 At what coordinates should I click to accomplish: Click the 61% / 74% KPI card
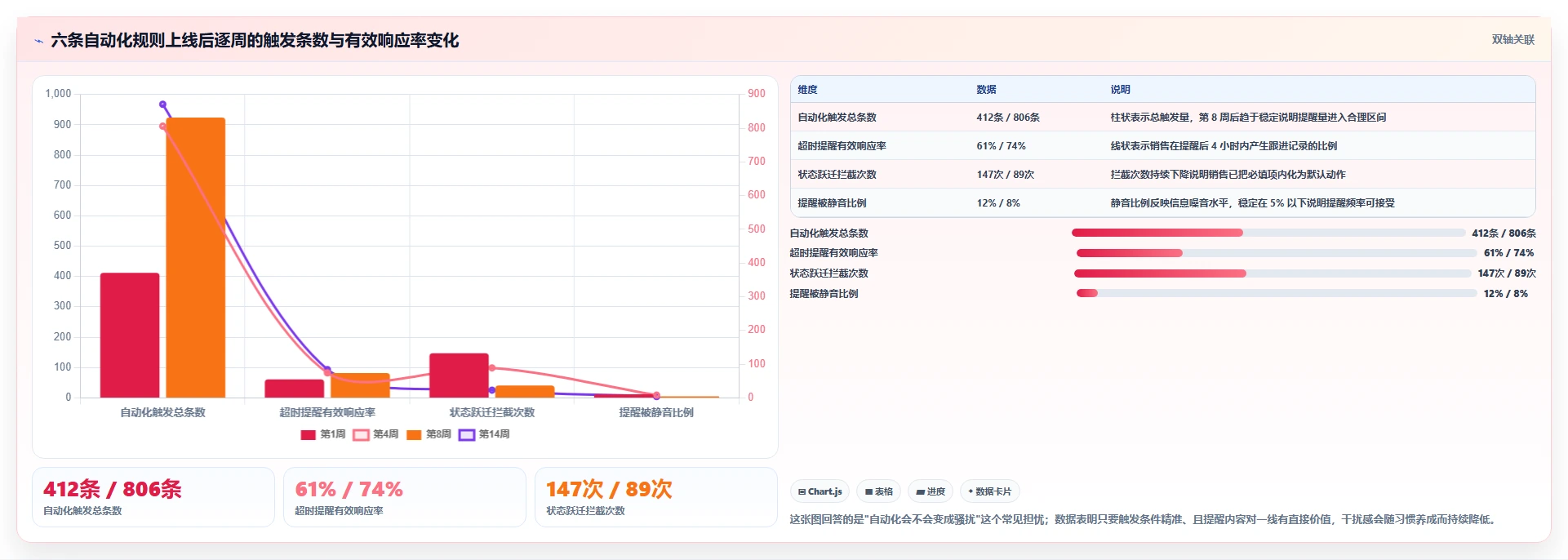click(x=405, y=497)
